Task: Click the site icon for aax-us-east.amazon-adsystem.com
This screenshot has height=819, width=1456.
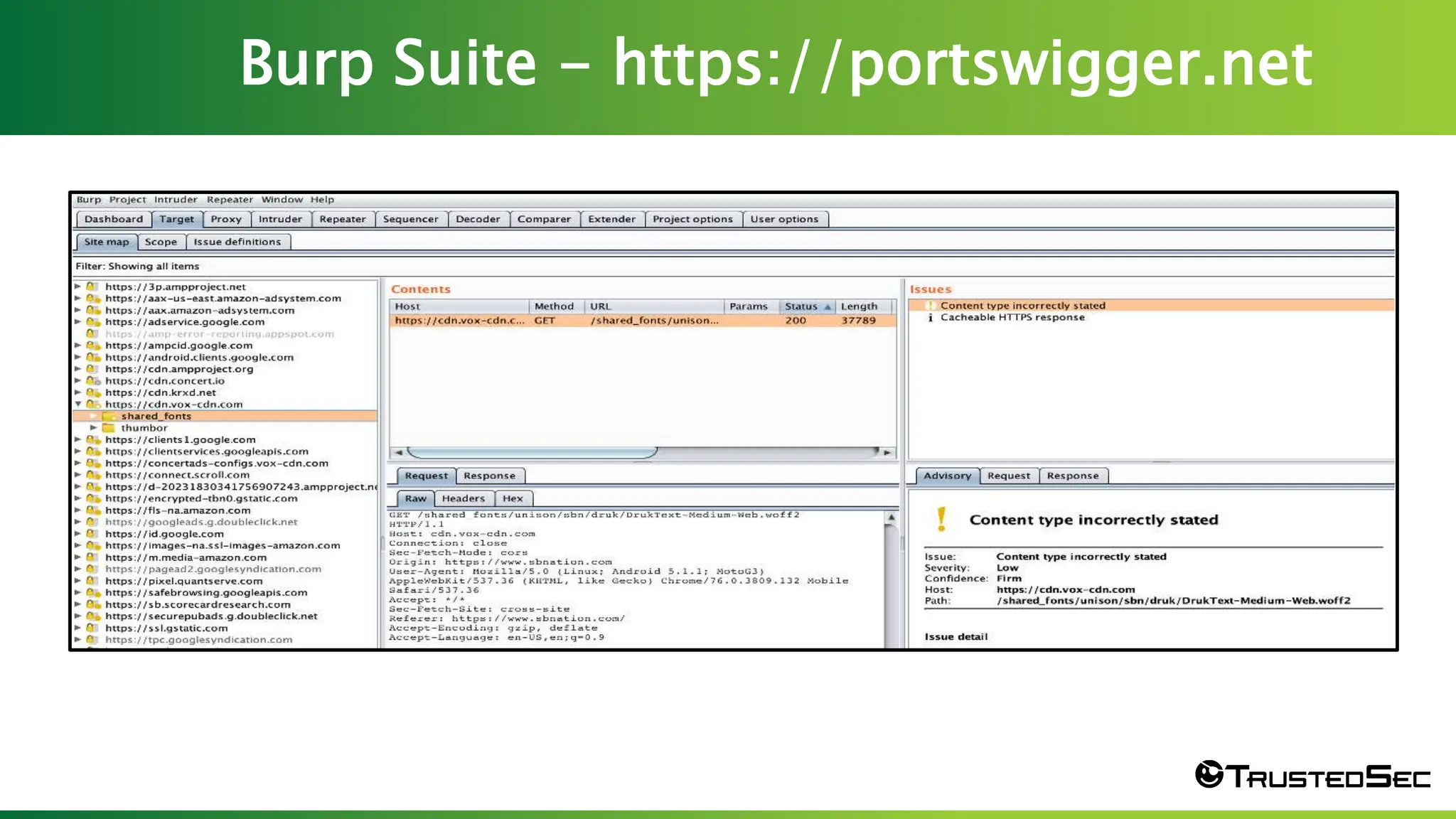Action: [x=92, y=299]
